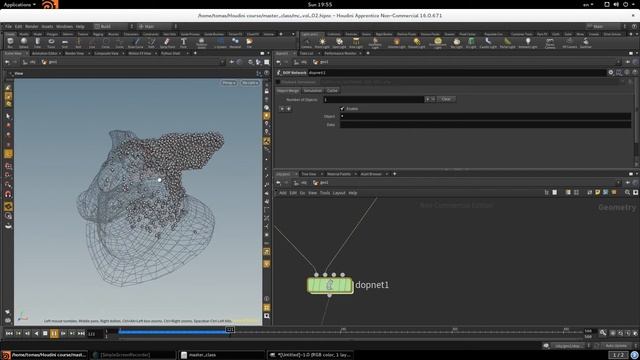Screen dimensions: 640x360
Task: Open the Build desktop dropdown
Action: pos(114,26)
